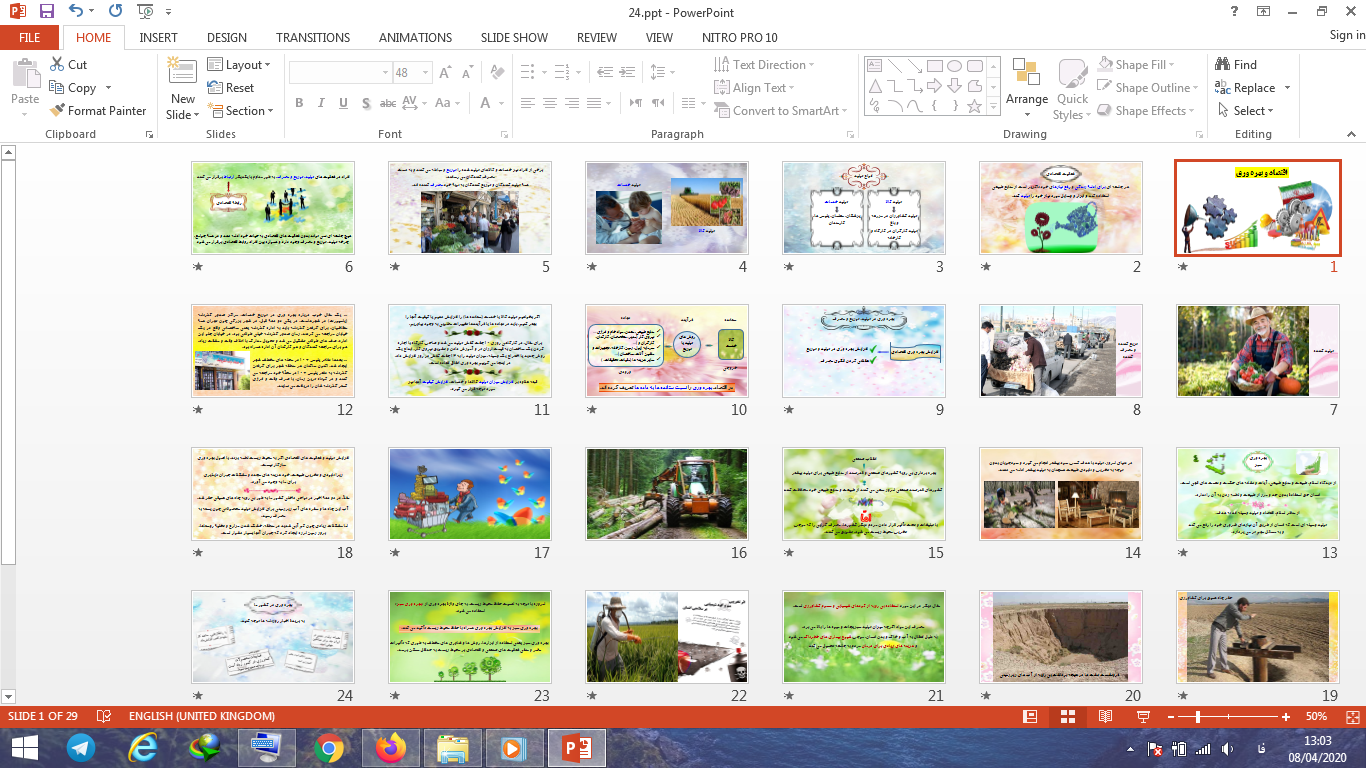
Task: Open Reading View from status bar
Action: (1105, 717)
